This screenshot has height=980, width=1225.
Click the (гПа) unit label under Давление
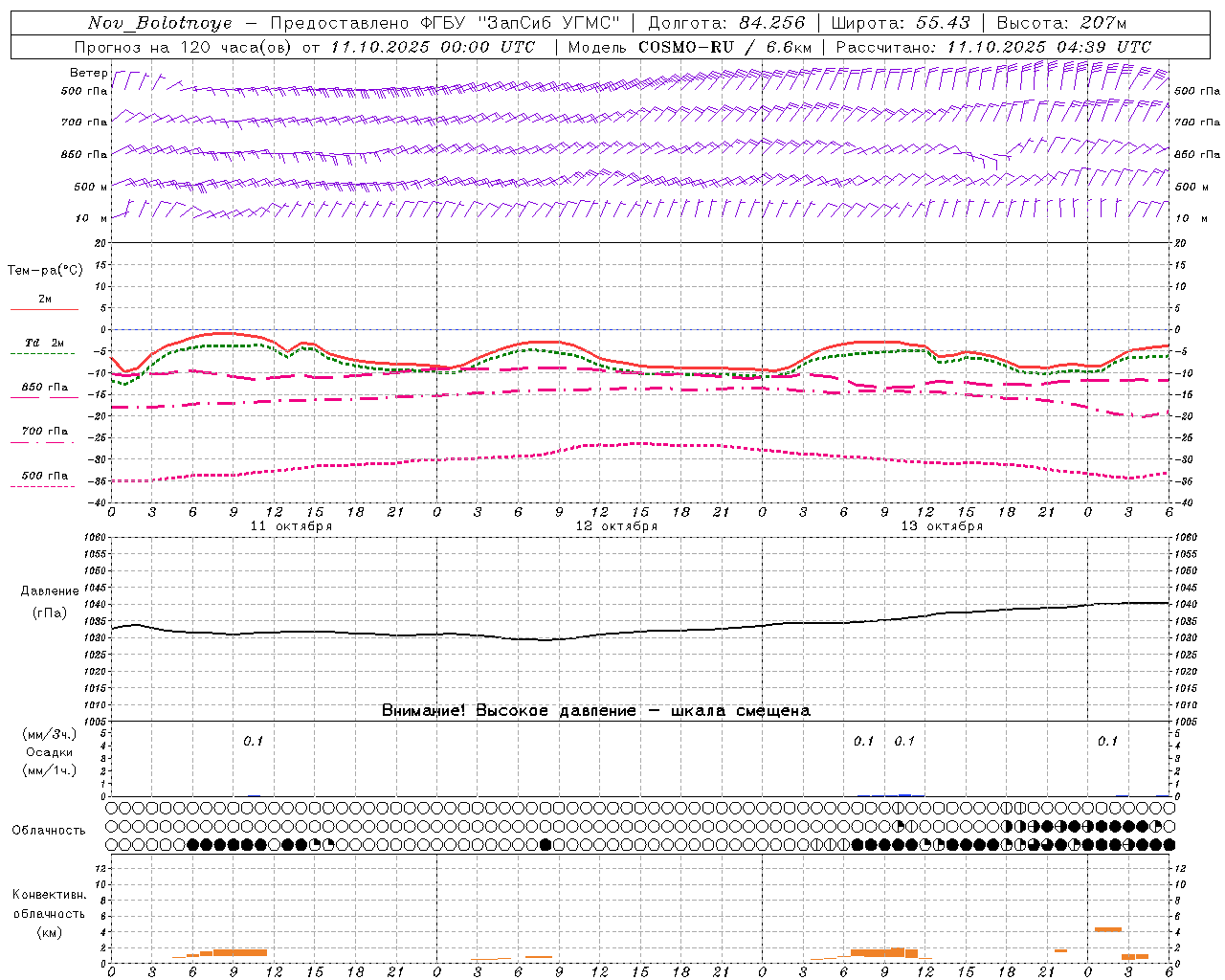tap(50, 613)
